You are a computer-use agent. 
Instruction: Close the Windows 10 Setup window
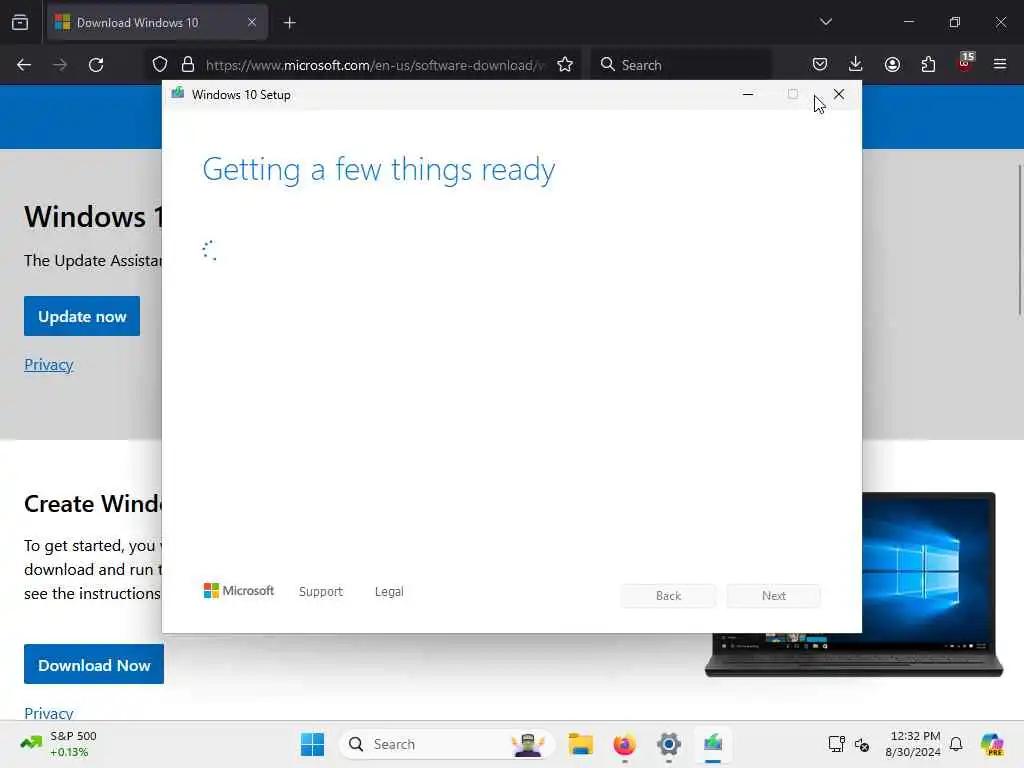click(x=839, y=95)
